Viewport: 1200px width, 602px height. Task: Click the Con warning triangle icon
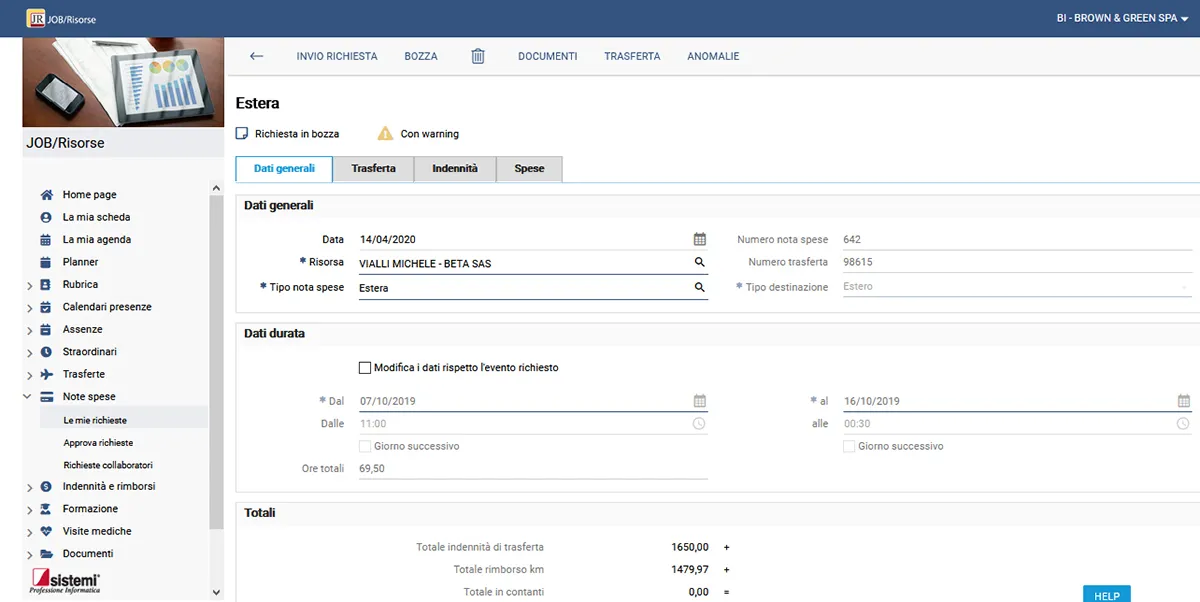(x=385, y=133)
